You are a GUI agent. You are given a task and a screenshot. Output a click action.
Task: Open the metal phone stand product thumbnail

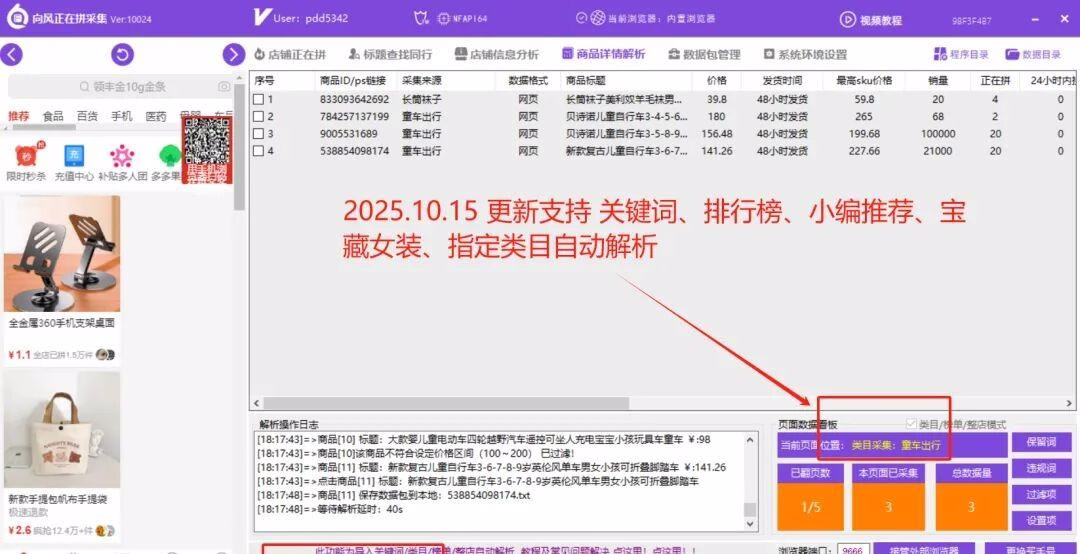click(x=62, y=254)
